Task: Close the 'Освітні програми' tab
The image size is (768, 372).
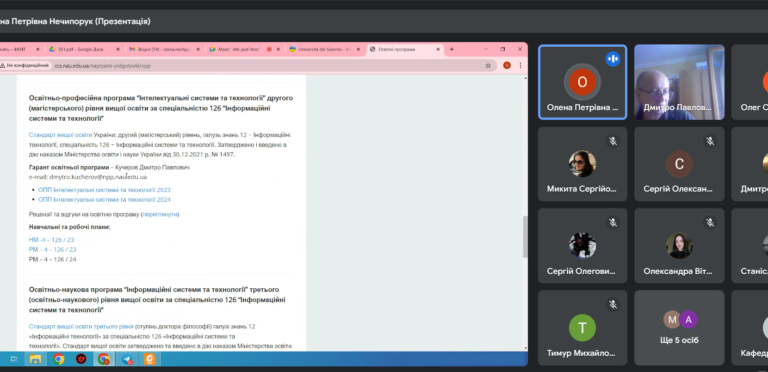Action: 438,49
